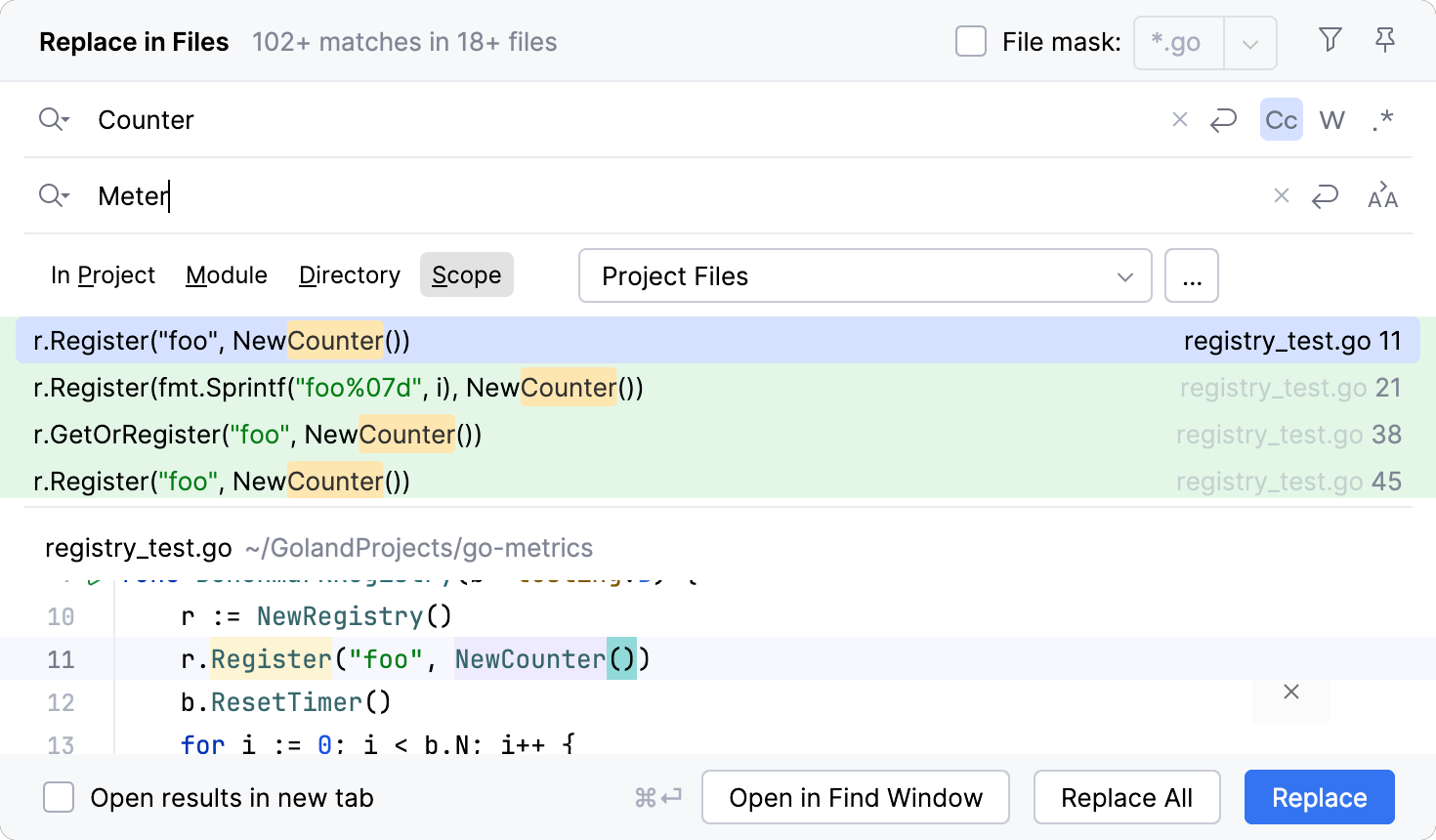
Task: Toggle Preserve Case option
Action: click(1382, 195)
